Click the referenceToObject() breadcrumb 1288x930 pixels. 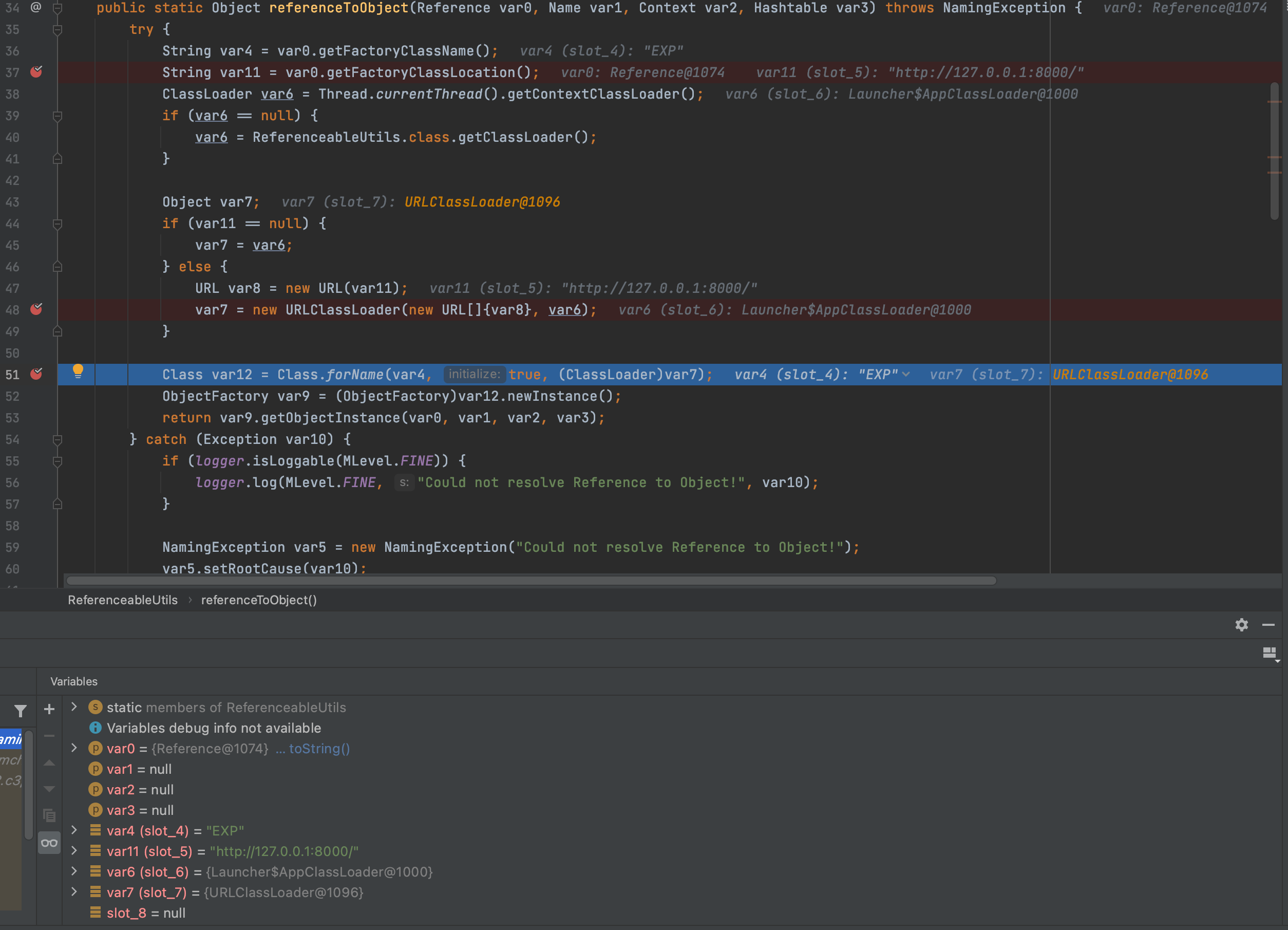pyautogui.click(x=259, y=600)
